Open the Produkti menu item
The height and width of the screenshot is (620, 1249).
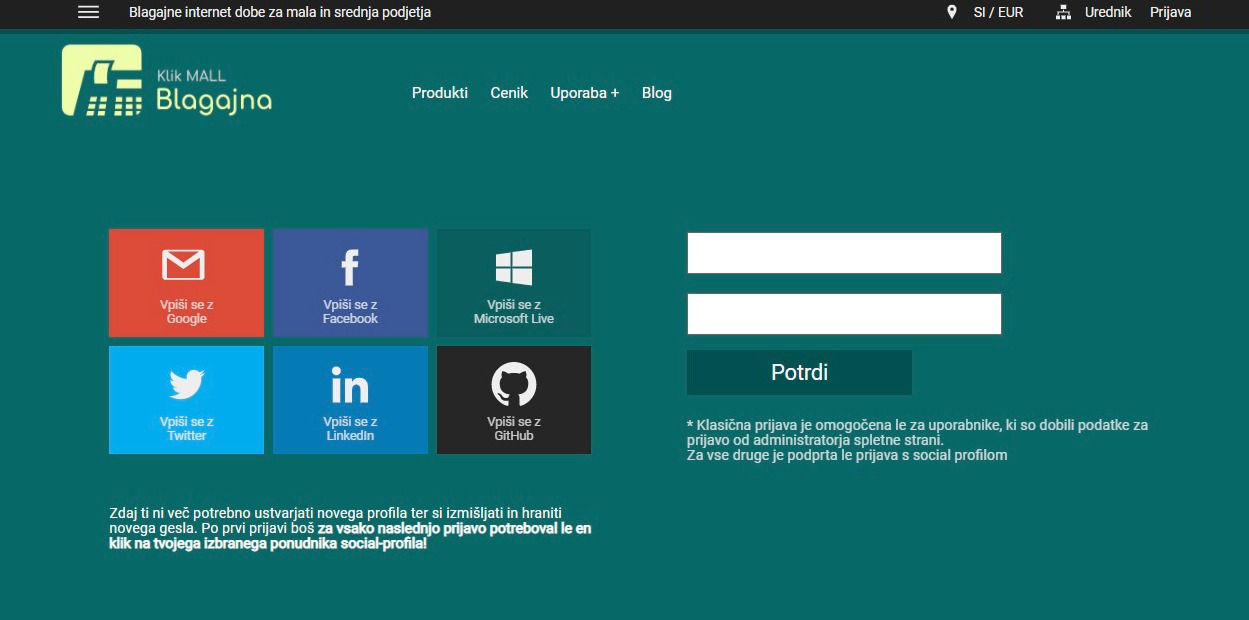440,93
